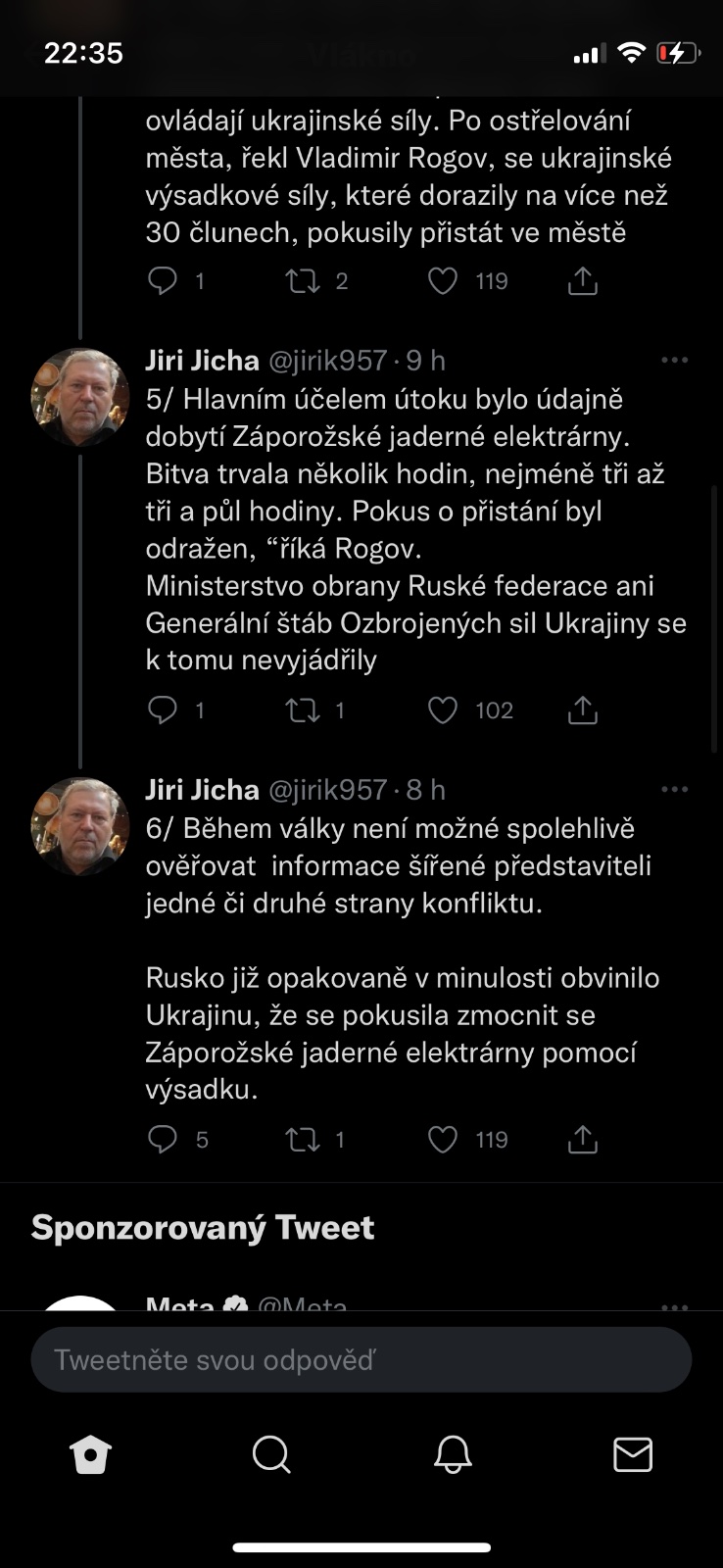This screenshot has width=723, height=1568.
Task: Open reply thread on tweet 6/
Action: click(162, 1140)
